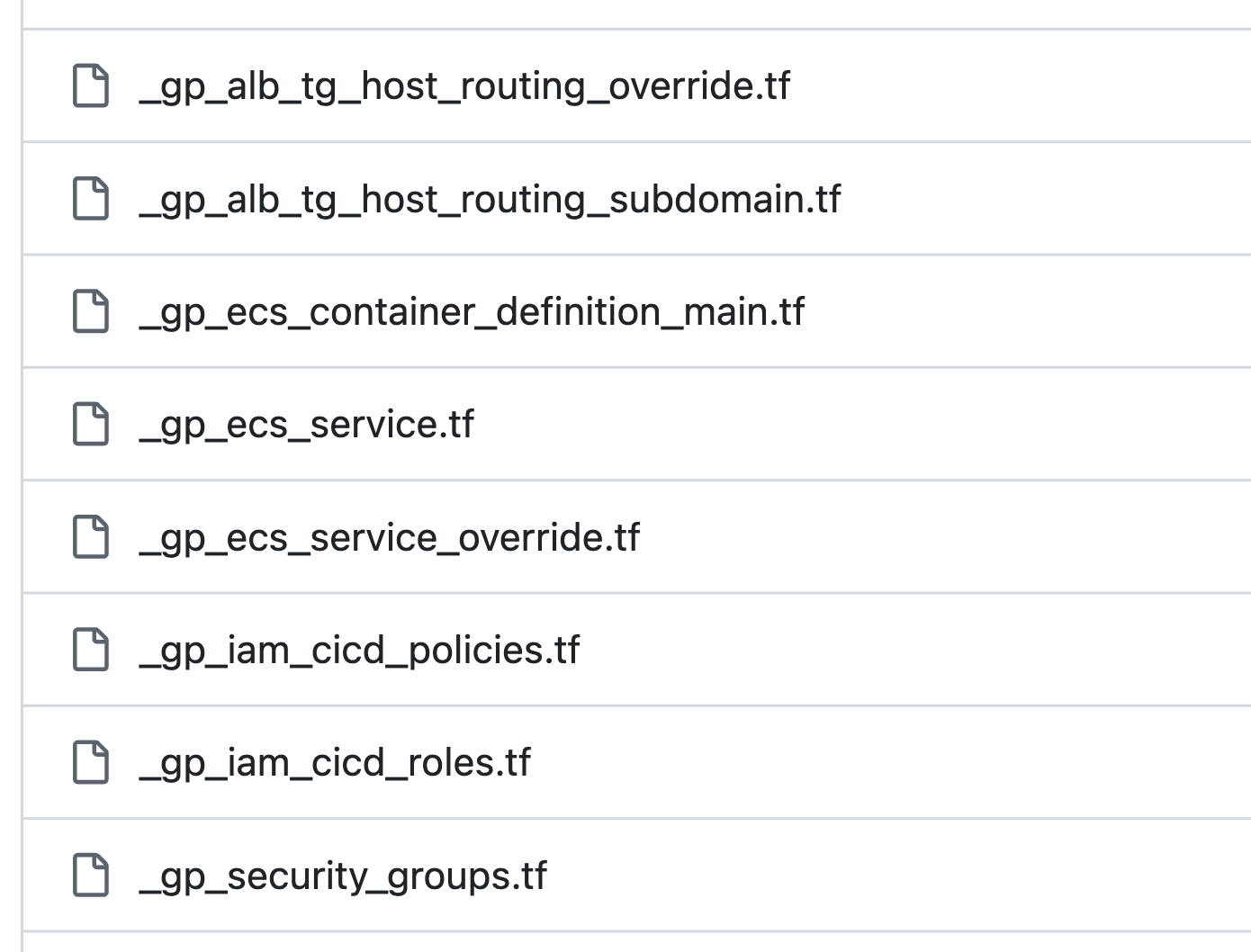
Task: Click the file icon beside _gp_alb_tg_host_routing_subdomain.tf
Action: click(89, 200)
